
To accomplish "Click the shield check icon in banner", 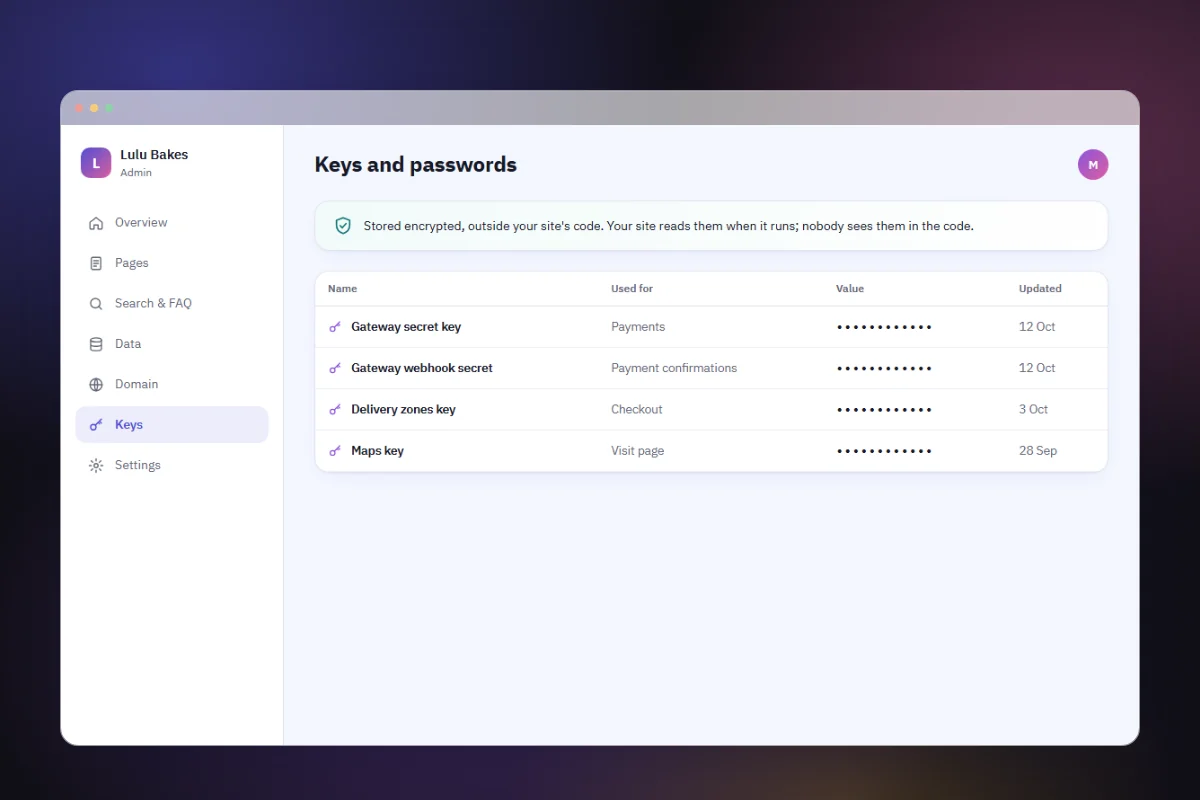I will point(343,226).
